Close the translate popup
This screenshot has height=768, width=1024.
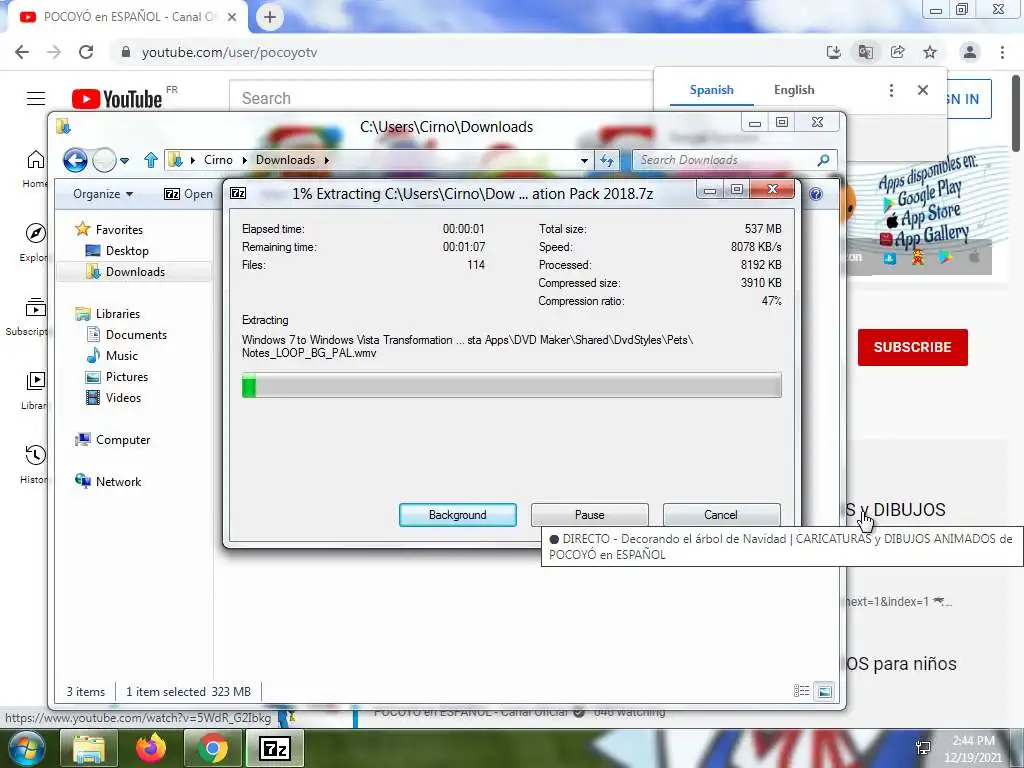click(923, 90)
